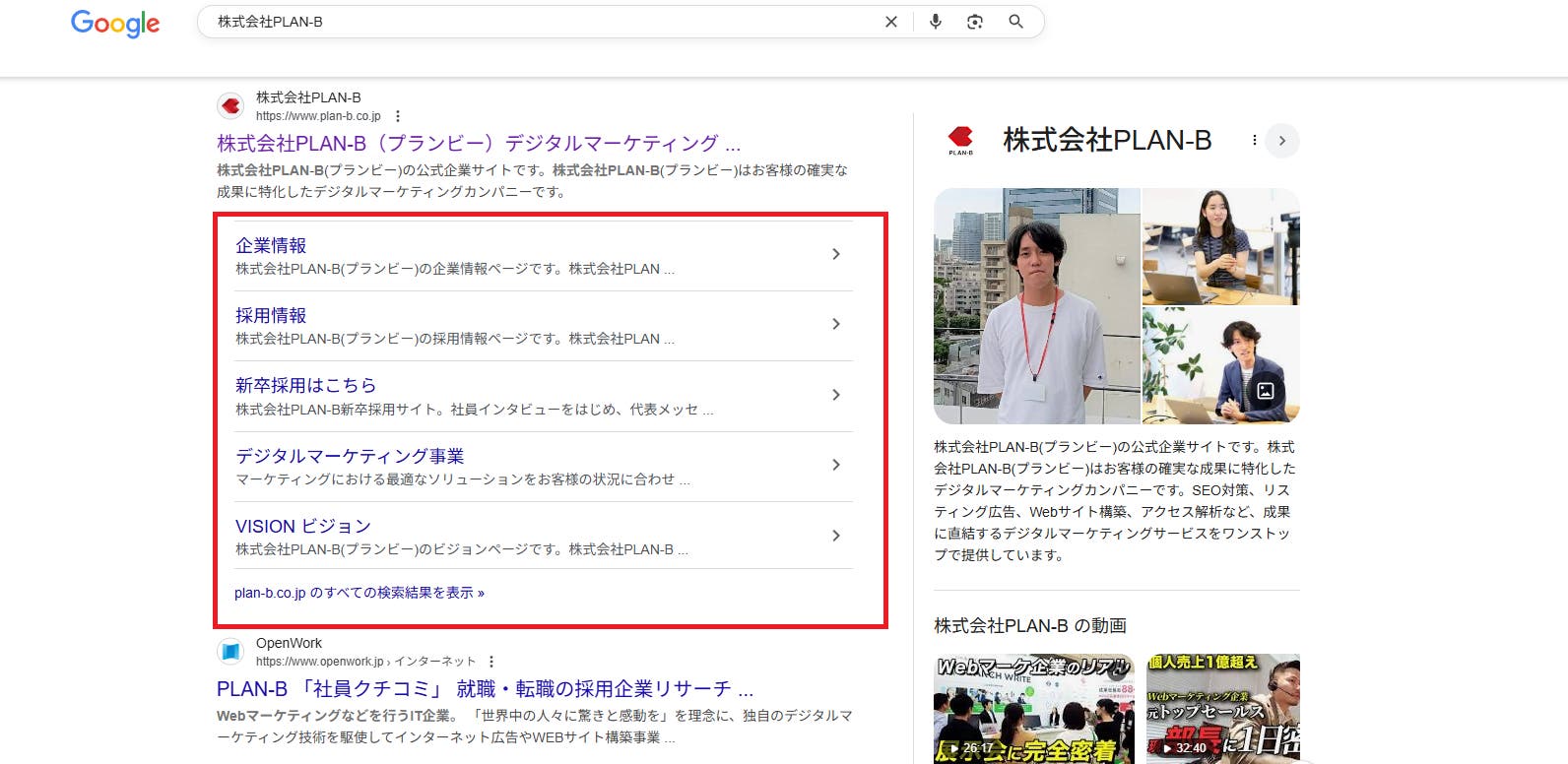Expand chevron on the VISION ビジョン row
The height and width of the screenshot is (764, 1568).
(x=836, y=536)
